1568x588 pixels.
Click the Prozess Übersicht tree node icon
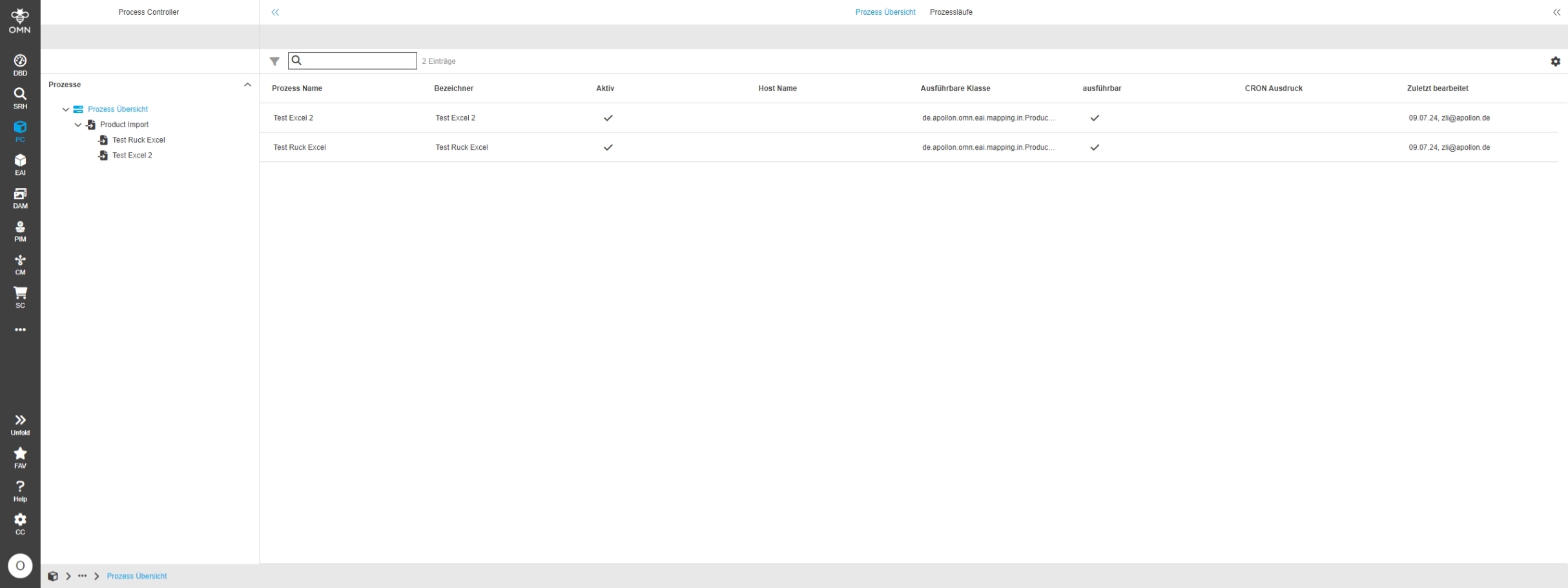pos(78,110)
